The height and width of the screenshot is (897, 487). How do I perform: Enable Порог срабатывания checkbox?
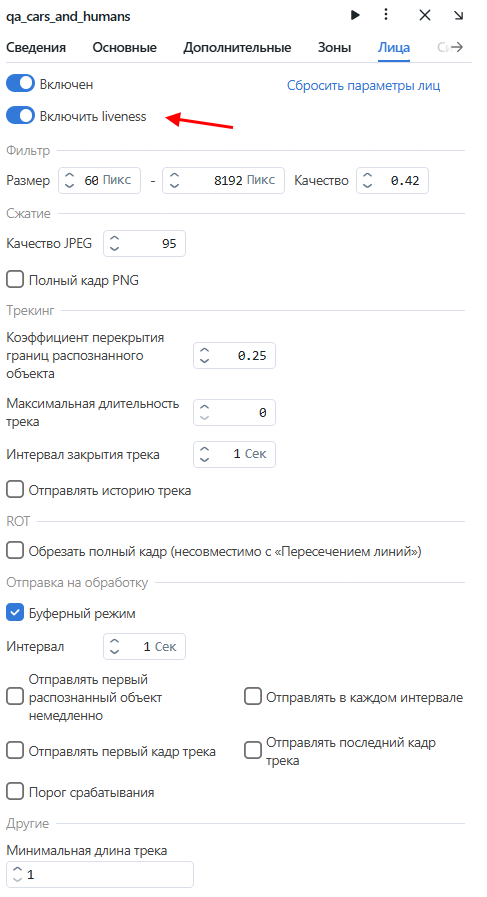pos(15,792)
